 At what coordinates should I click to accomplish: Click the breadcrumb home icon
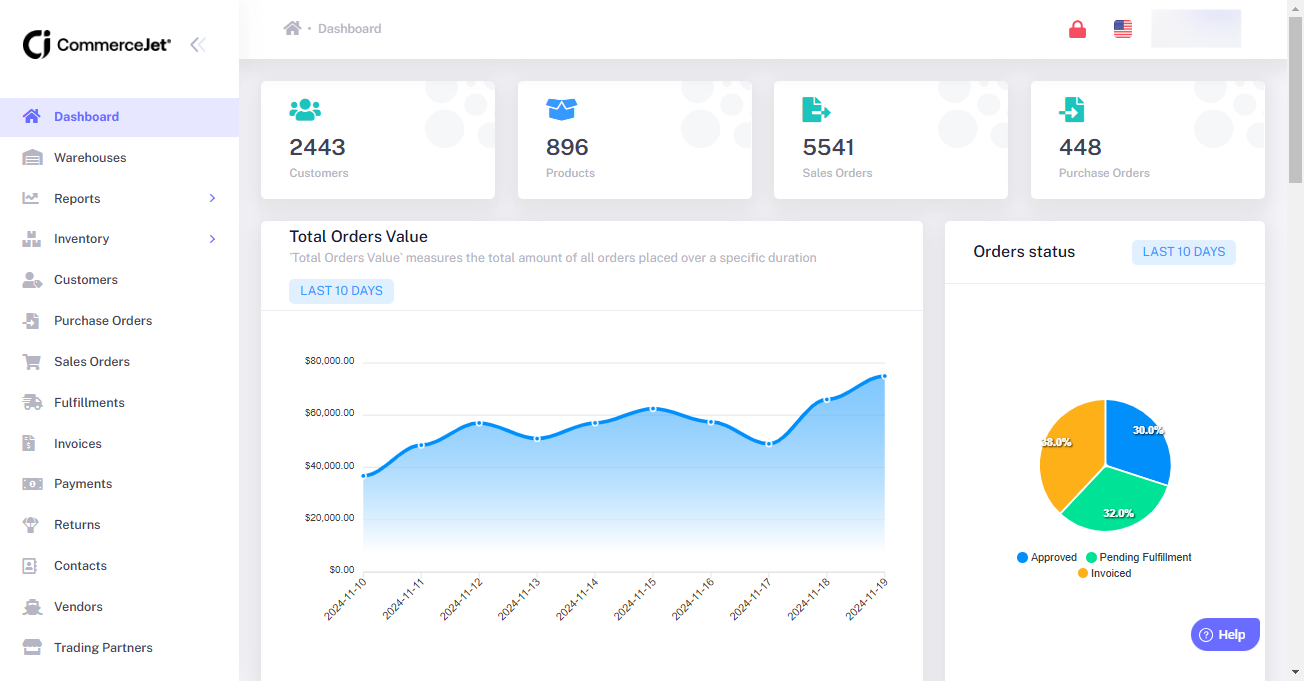[292, 28]
